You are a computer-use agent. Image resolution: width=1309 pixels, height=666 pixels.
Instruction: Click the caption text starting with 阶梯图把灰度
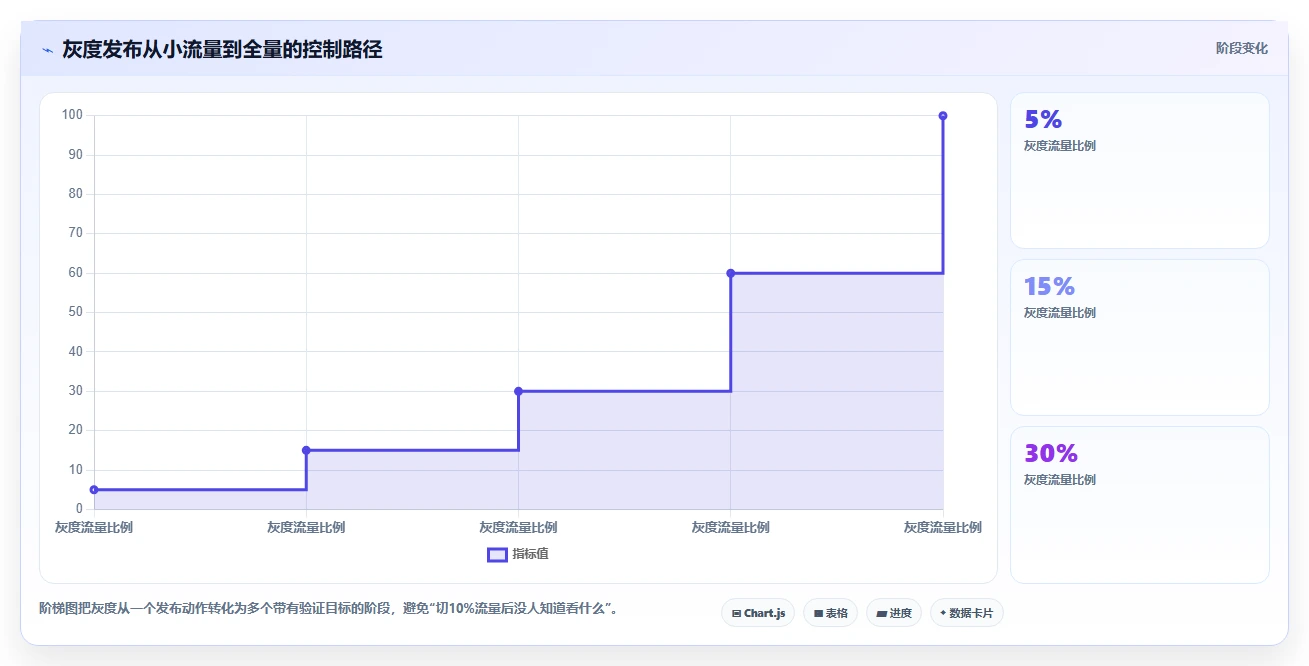pos(328,608)
